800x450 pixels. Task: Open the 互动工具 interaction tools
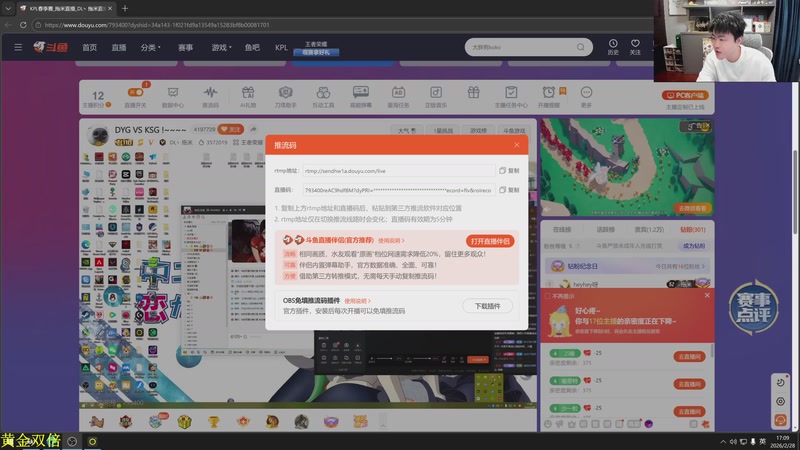point(323,97)
